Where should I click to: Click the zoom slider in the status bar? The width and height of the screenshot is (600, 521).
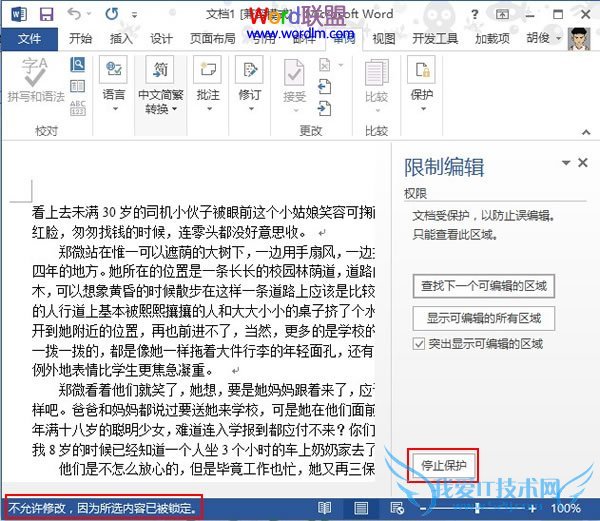[x=478, y=508]
